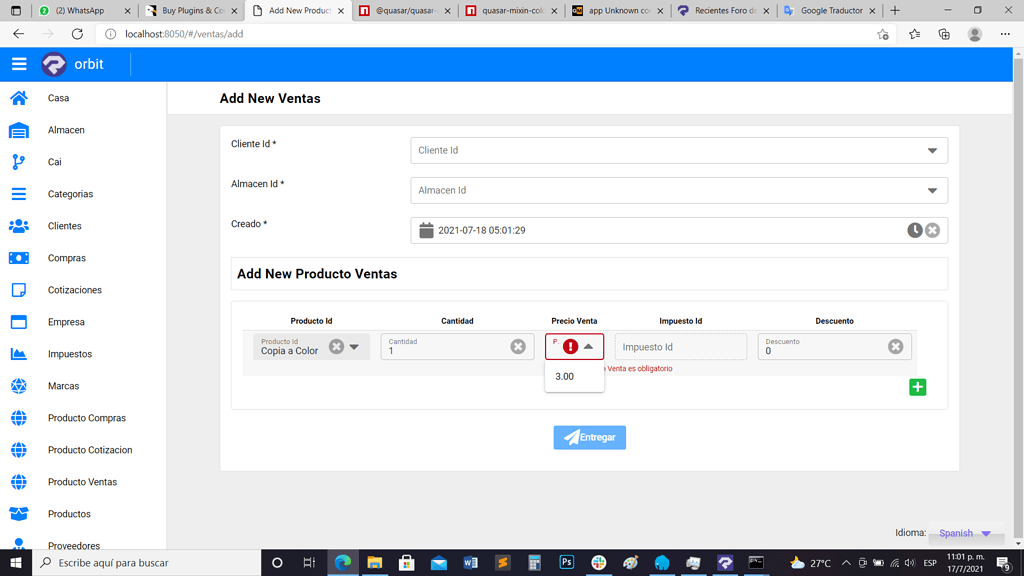Open the Almacen section icon
Viewport: 1024px width, 576px height.
[x=20, y=130]
